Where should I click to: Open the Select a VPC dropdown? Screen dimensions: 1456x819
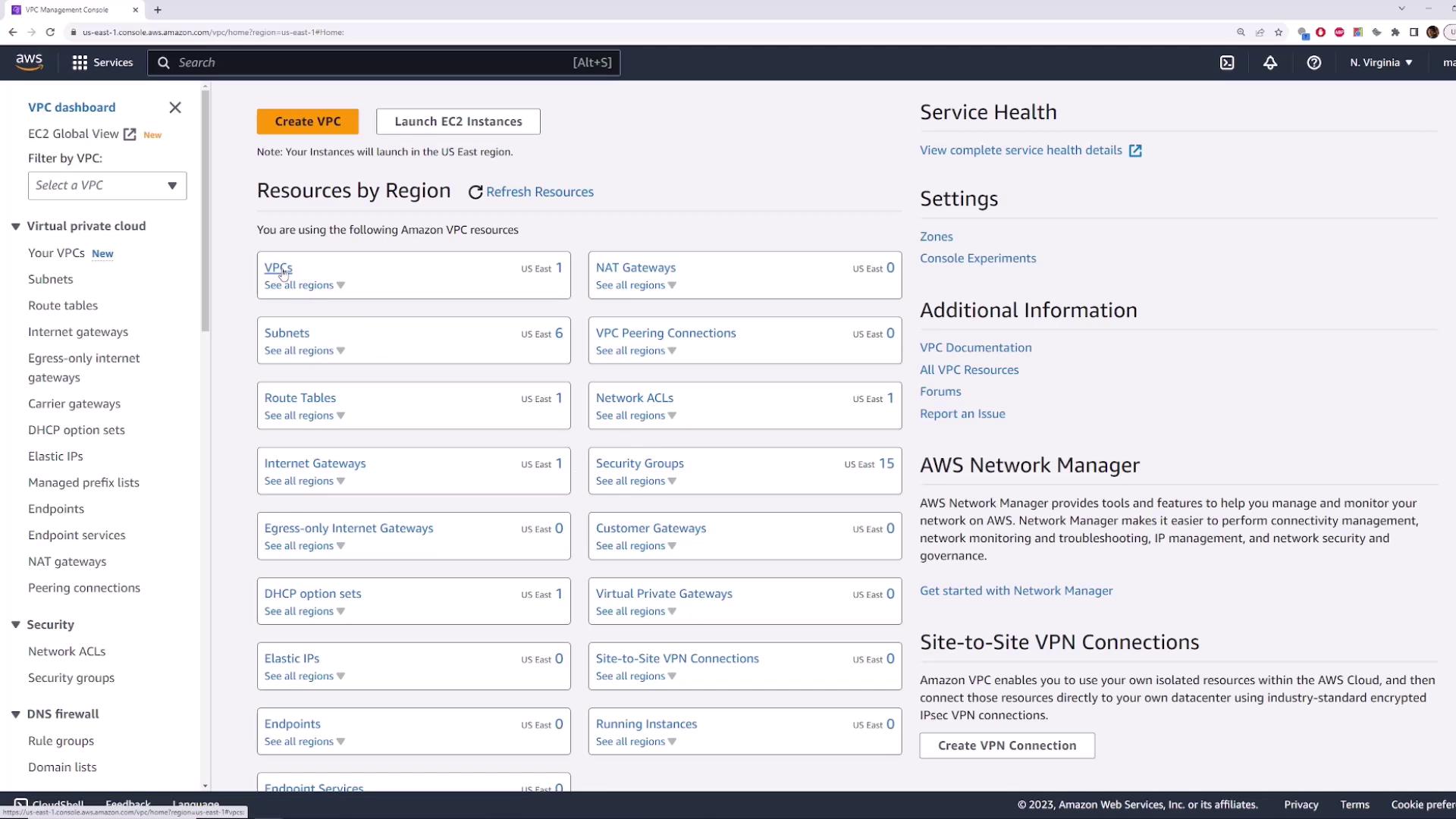click(x=107, y=186)
